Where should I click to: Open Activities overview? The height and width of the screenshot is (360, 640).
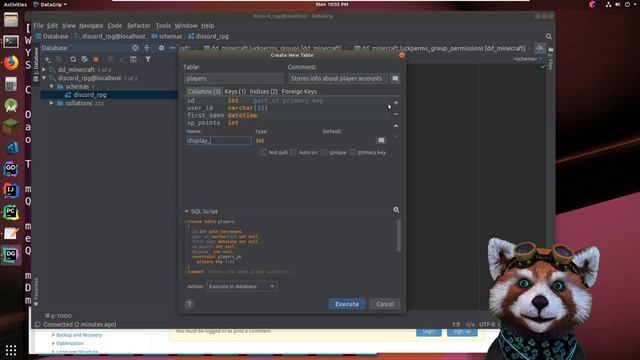pos(15,4)
